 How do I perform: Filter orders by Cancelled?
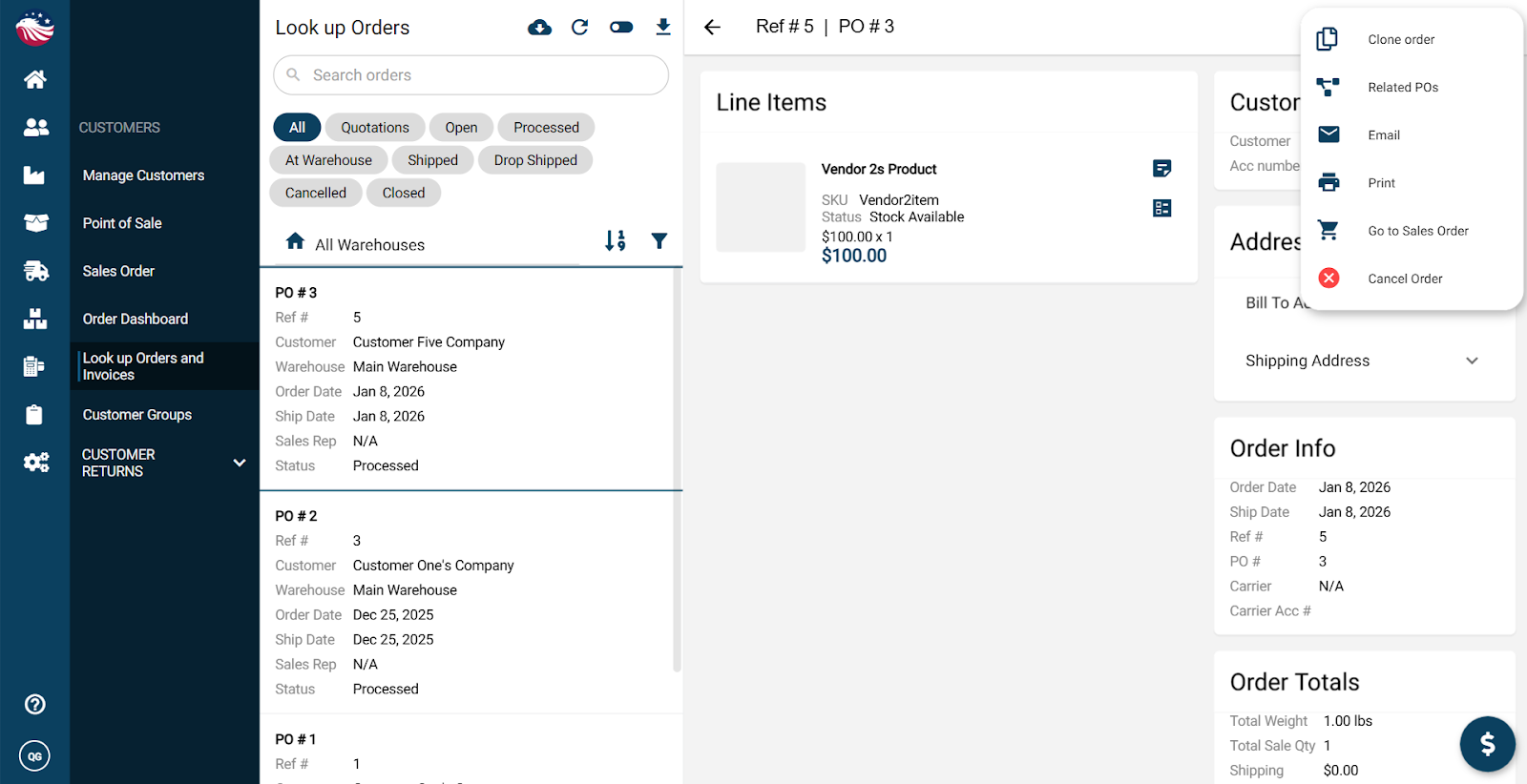pos(316,193)
